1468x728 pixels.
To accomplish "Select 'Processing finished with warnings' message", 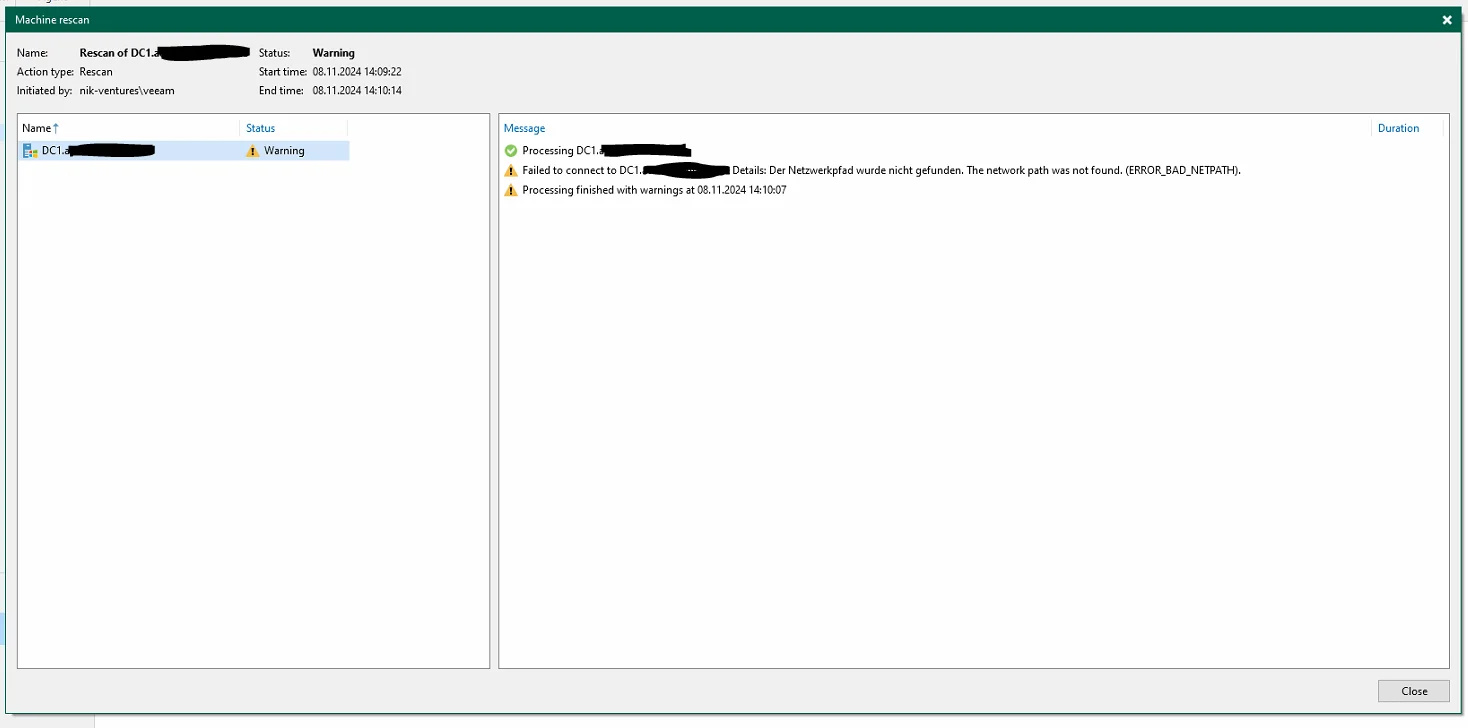I will 654,190.
